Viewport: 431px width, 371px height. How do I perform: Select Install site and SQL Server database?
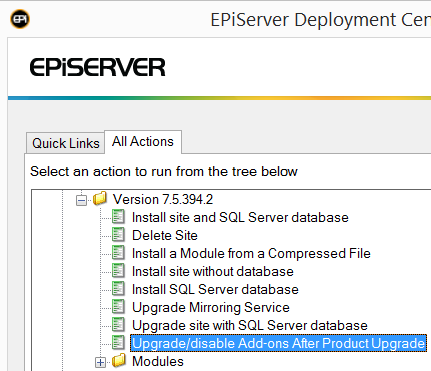240,217
